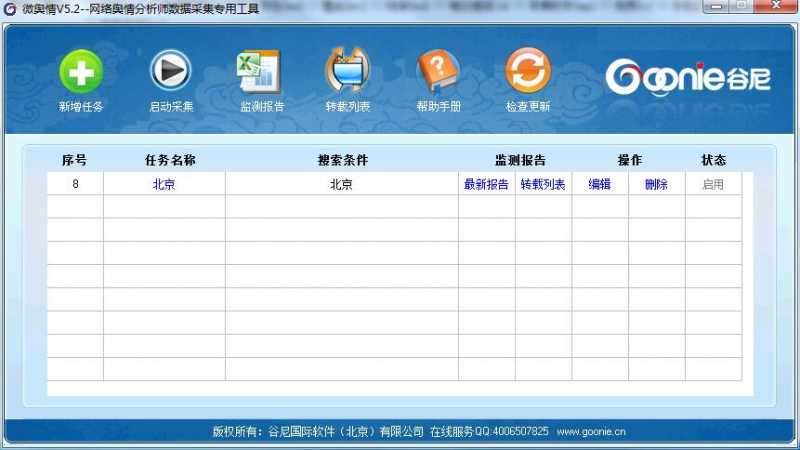Click the Goonie 谷尼 logo
The height and width of the screenshot is (450, 800).
(688, 78)
